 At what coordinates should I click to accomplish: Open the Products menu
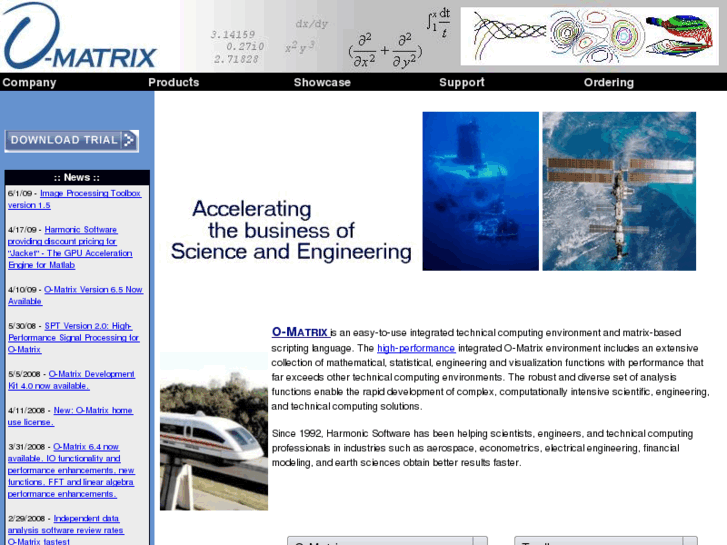[173, 83]
